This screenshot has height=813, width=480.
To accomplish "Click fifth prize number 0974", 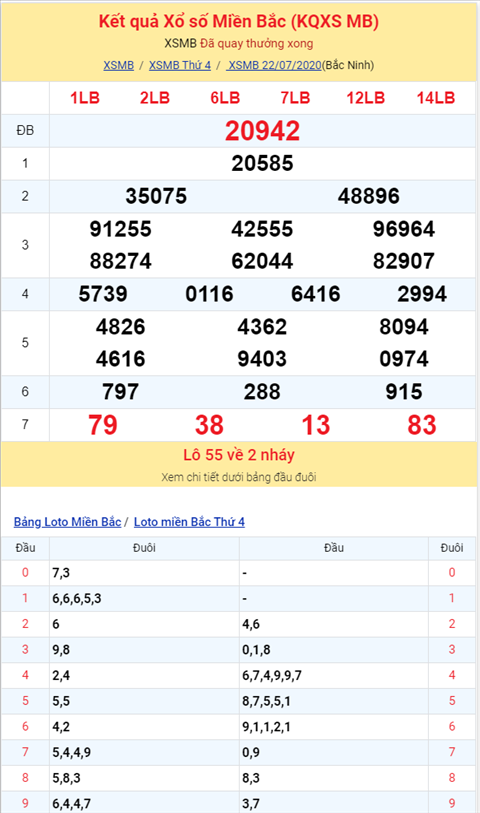I will 404,359.
